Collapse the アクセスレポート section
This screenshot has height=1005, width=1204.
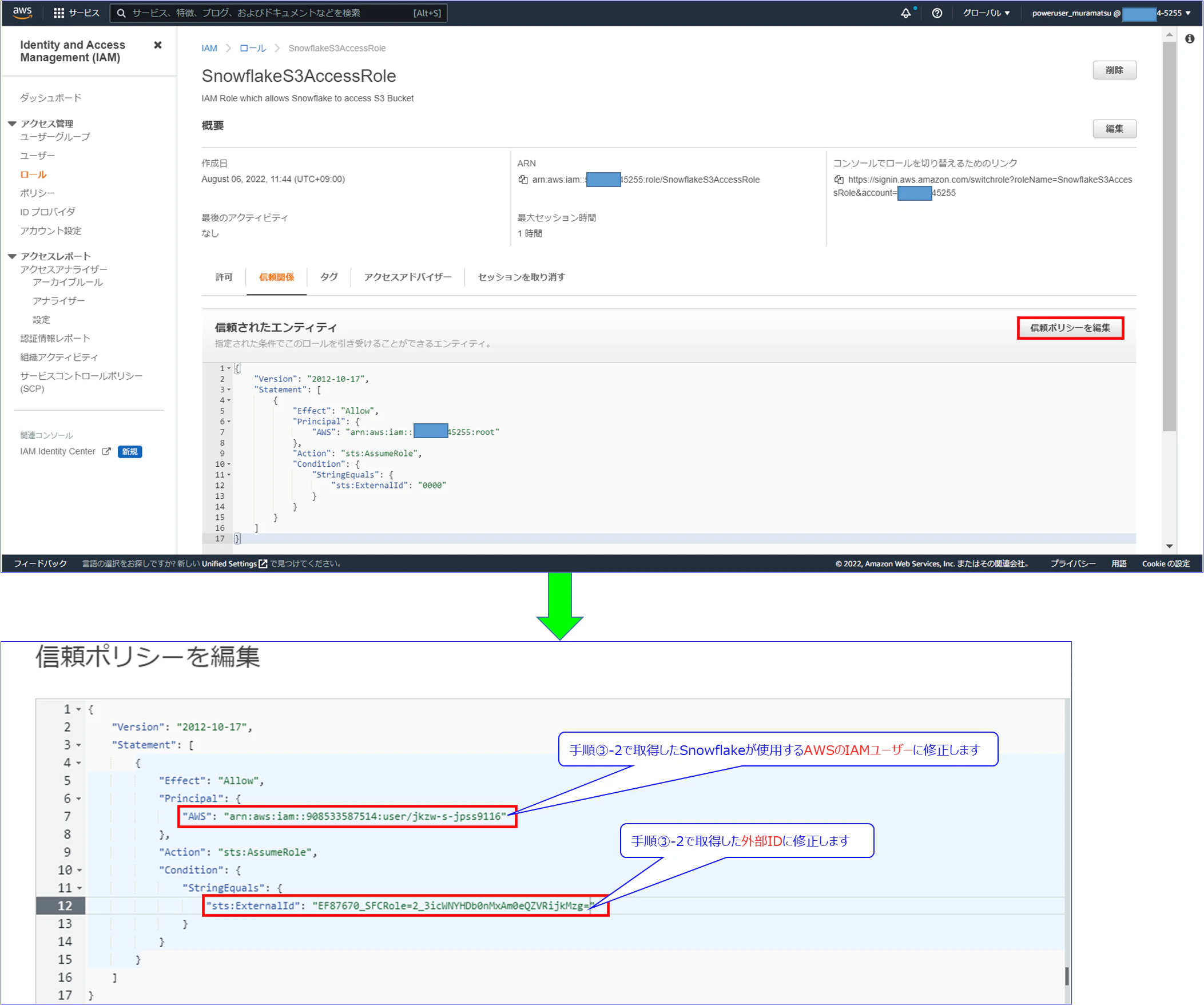coord(12,256)
